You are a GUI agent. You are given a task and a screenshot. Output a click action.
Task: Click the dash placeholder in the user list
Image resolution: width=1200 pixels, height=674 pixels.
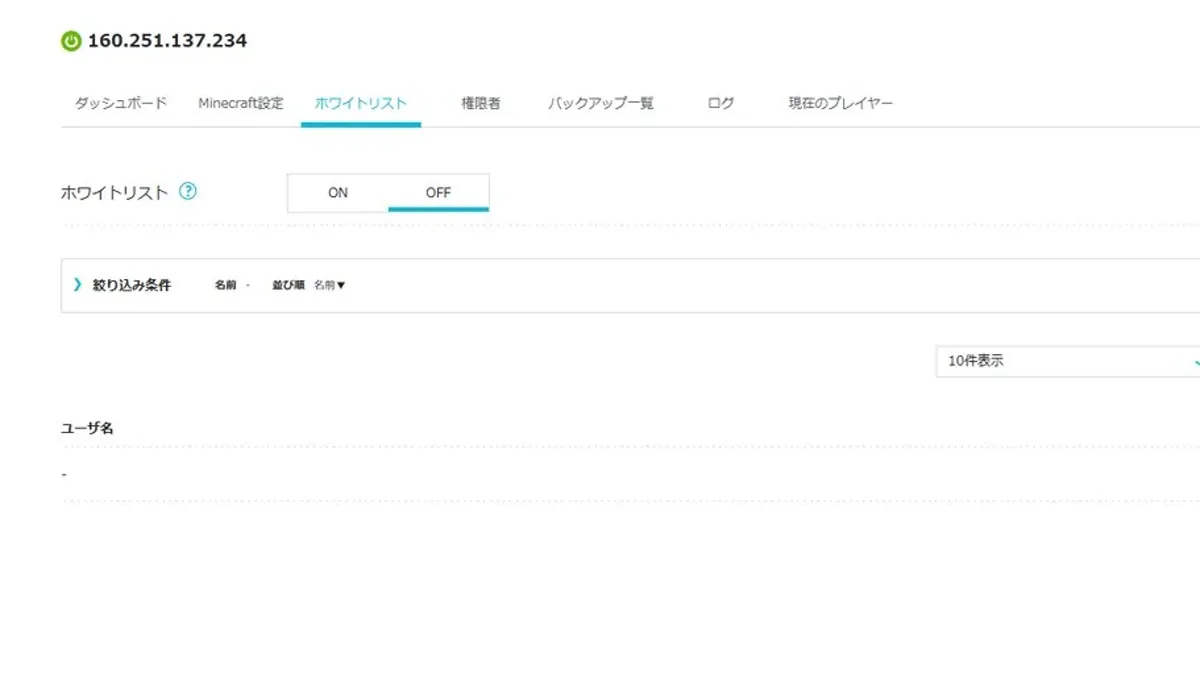point(64,472)
